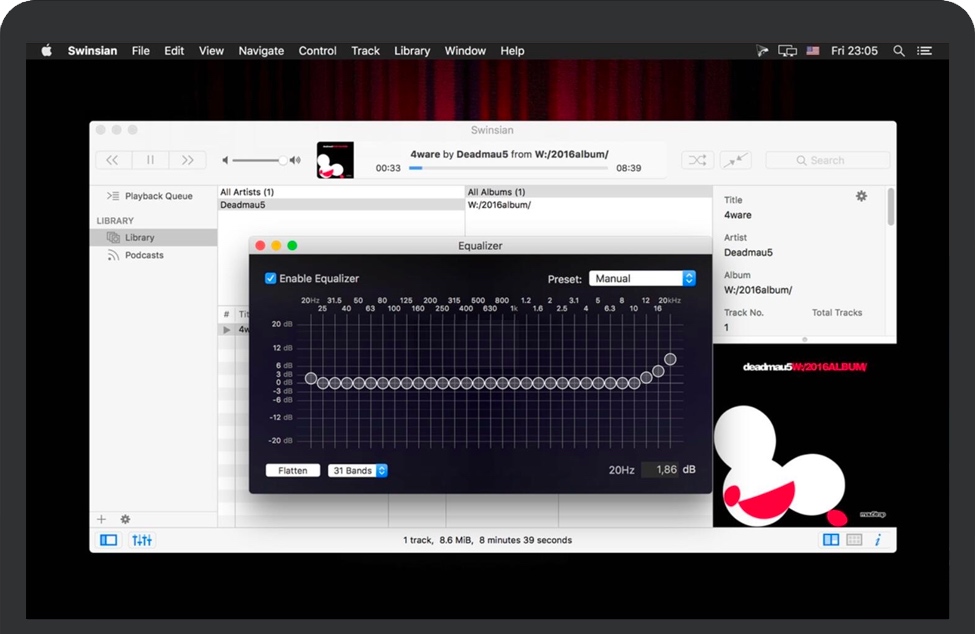This screenshot has height=634, width=975.
Task: Click the mini player icon beside shuffle
Action: [737, 159]
